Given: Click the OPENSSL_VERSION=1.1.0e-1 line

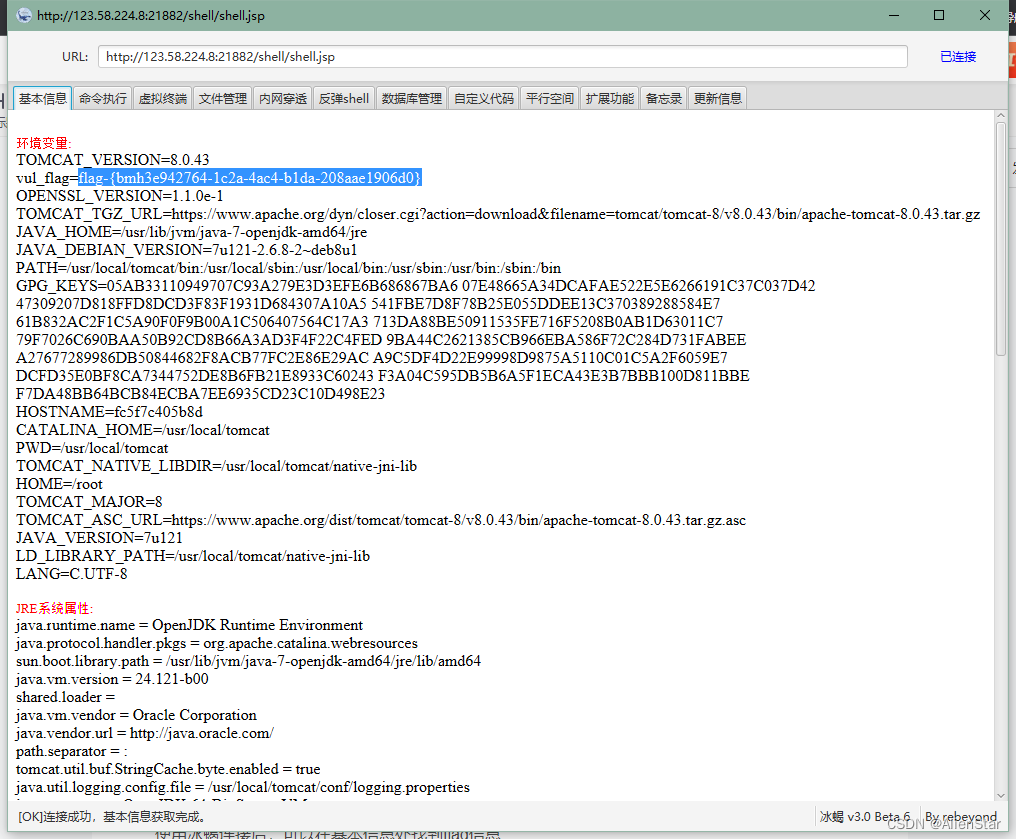Looking at the screenshot, I should 120,196.
